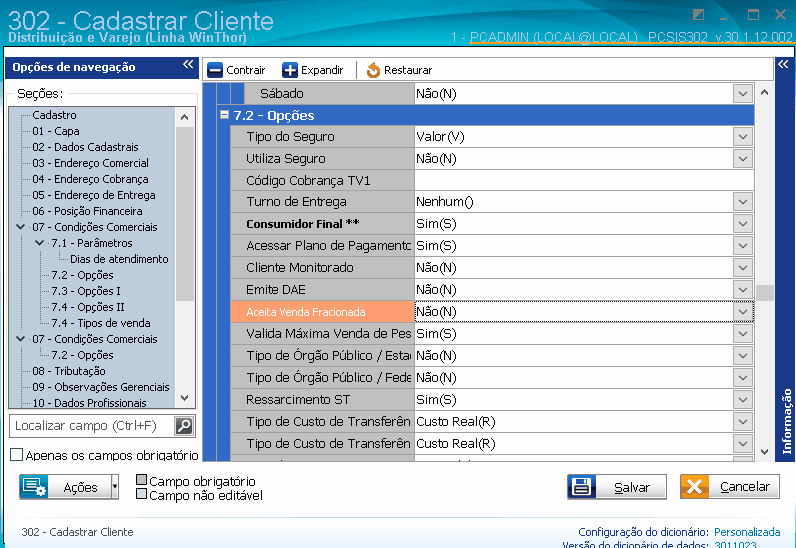
Task: Open the Ações button dropdown arrow
Action: tap(115, 487)
